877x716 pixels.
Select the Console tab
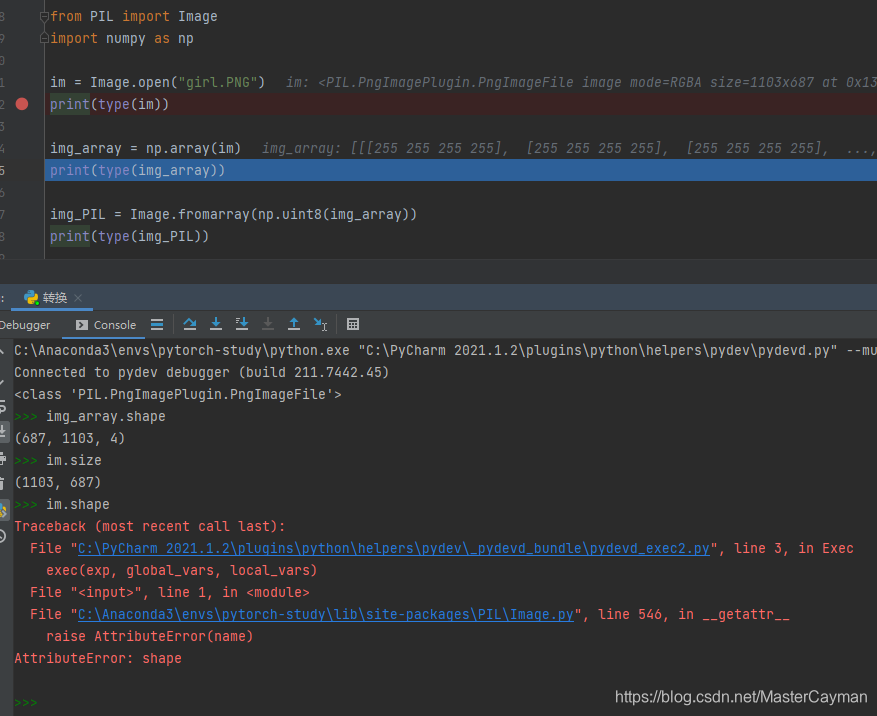coord(106,325)
